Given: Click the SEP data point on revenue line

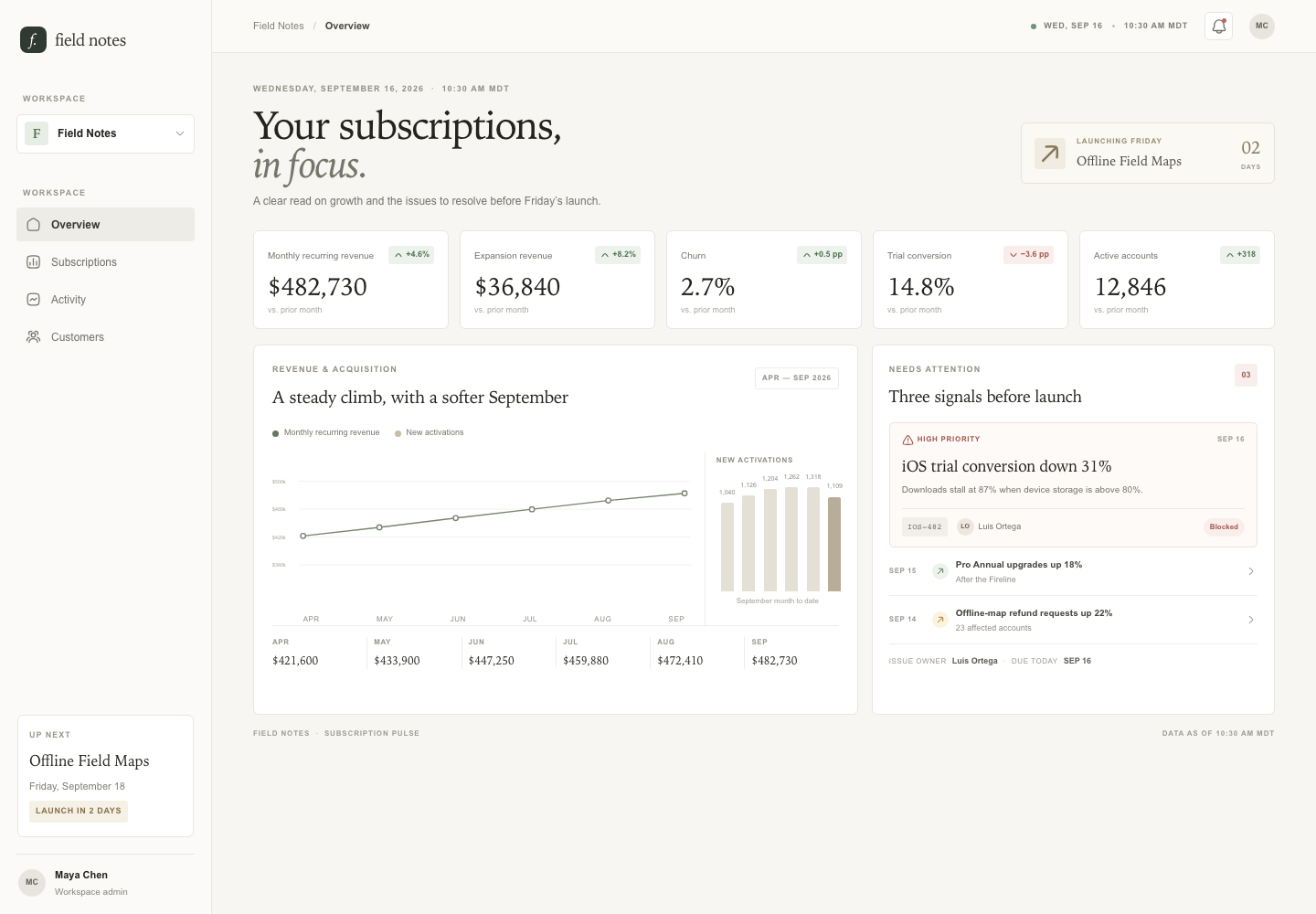Looking at the screenshot, I should pyautogui.click(x=685, y=494).
